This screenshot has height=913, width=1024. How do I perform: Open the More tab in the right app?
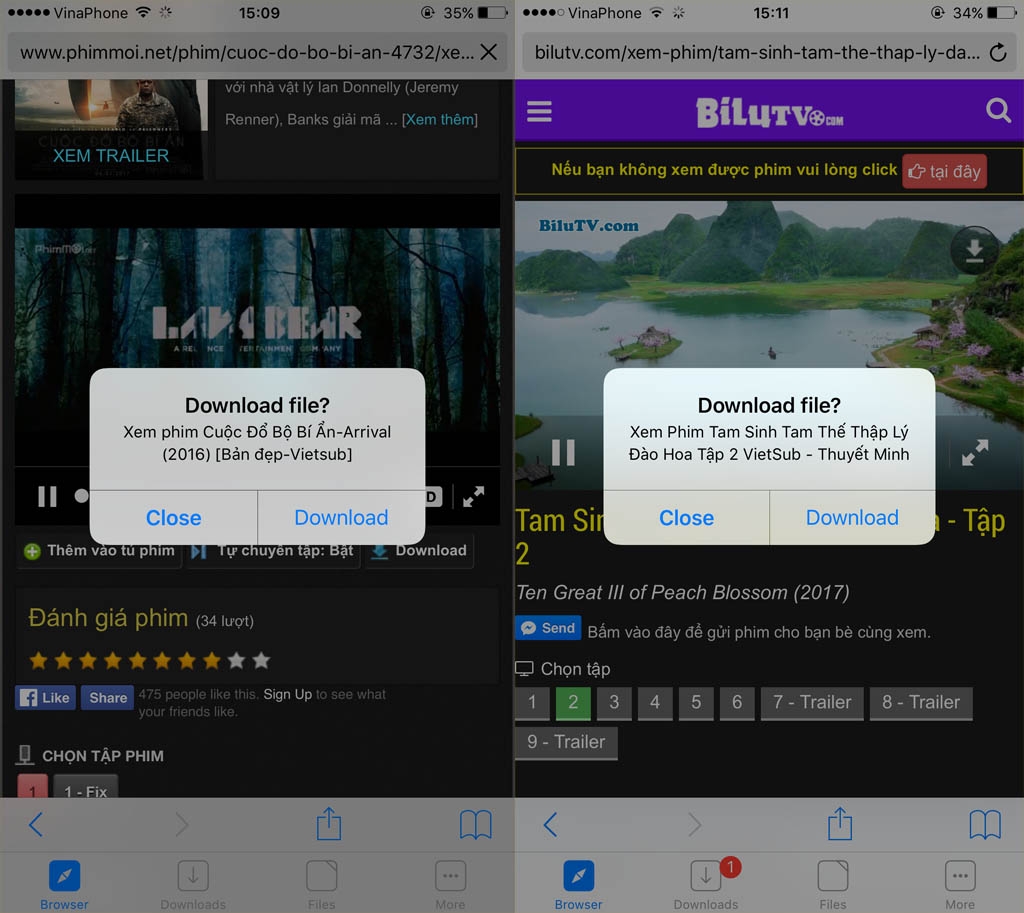[x=959, y=885]
